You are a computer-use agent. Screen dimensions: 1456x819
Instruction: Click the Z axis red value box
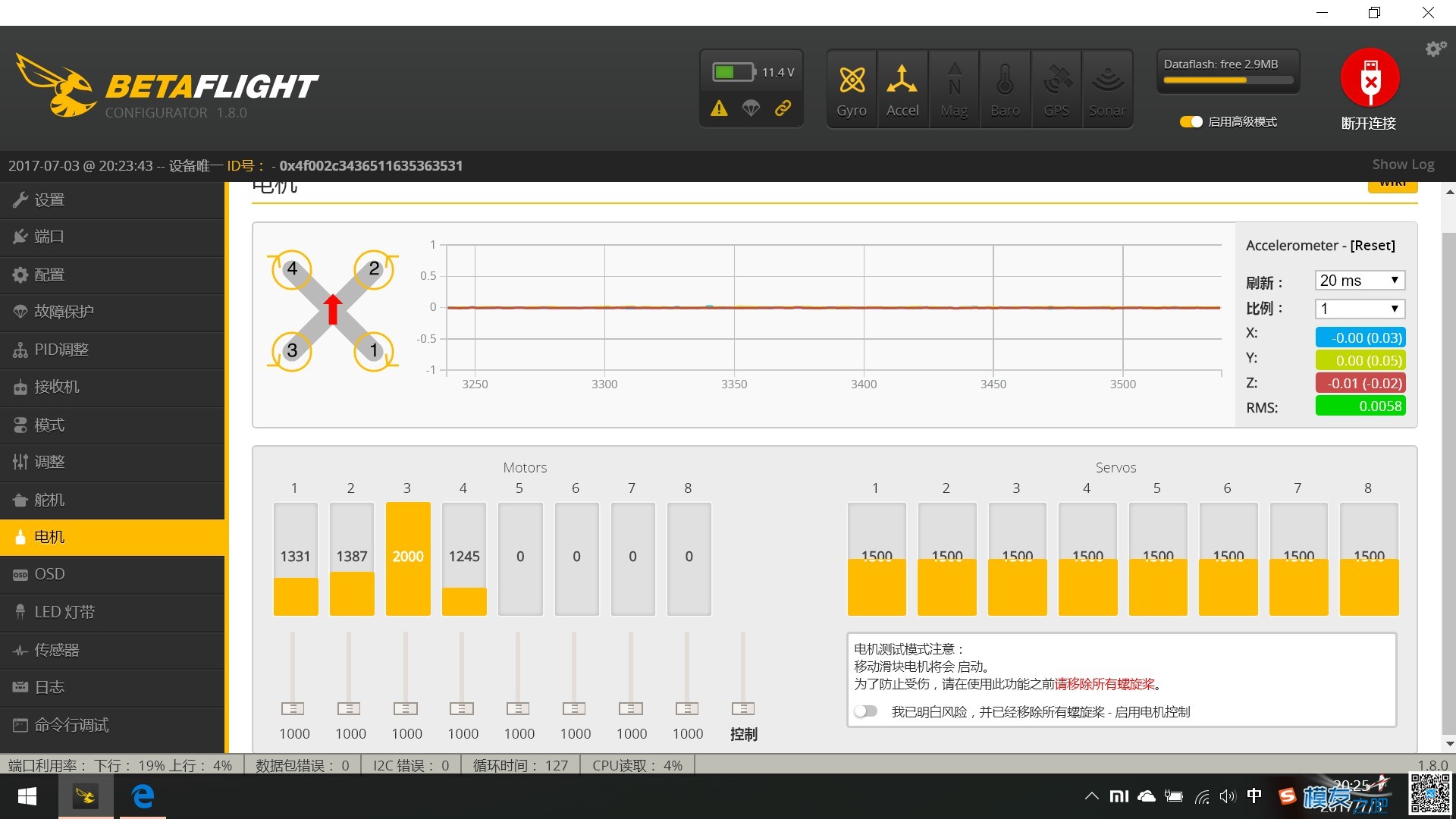pyautogui.click(x=1360, y=383)
